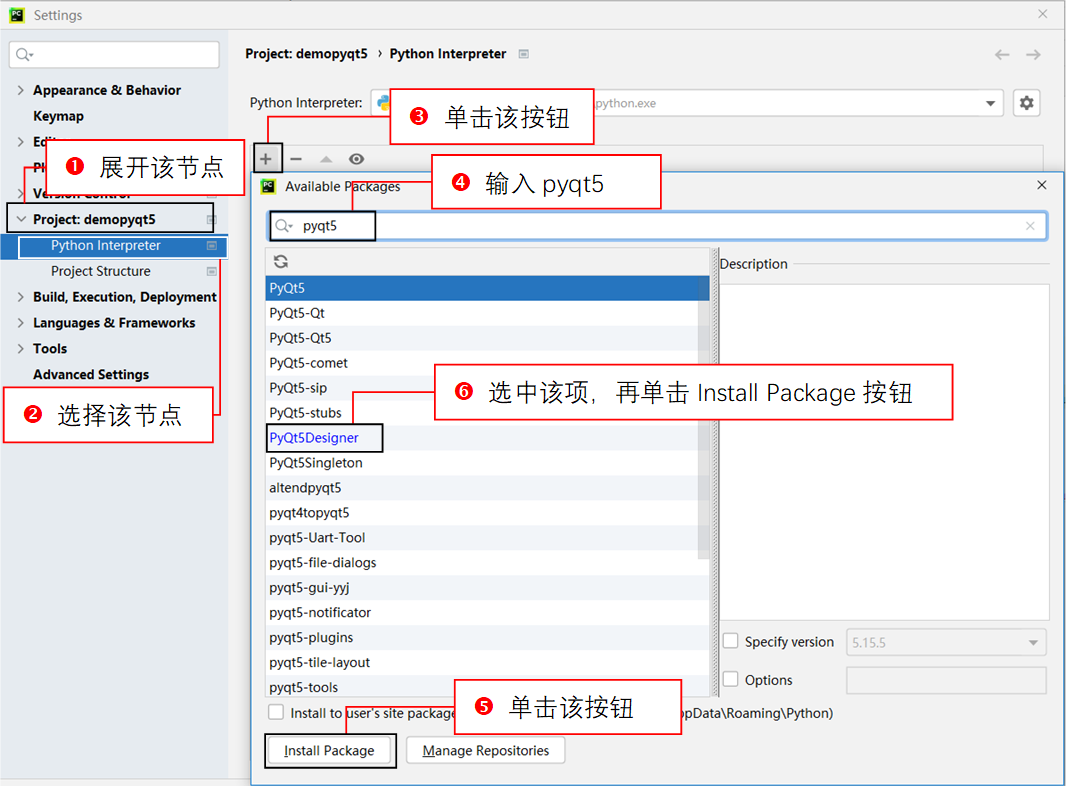
Task: Open the Python Interpreter path dropdown
Action: [x=990, y=103]
